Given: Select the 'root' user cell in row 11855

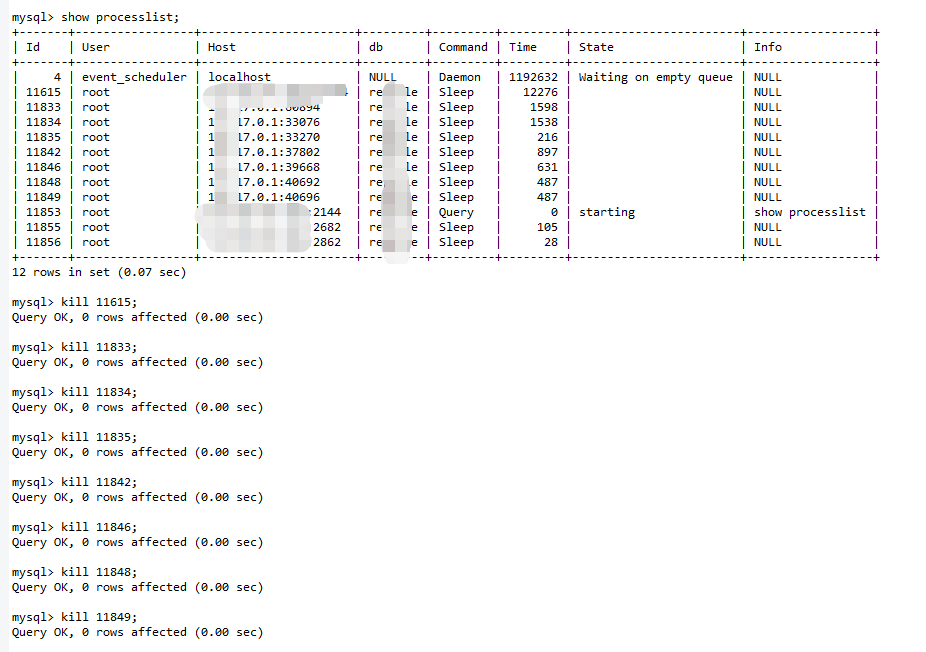Looking at the screenshot, I should pos(96,227).
